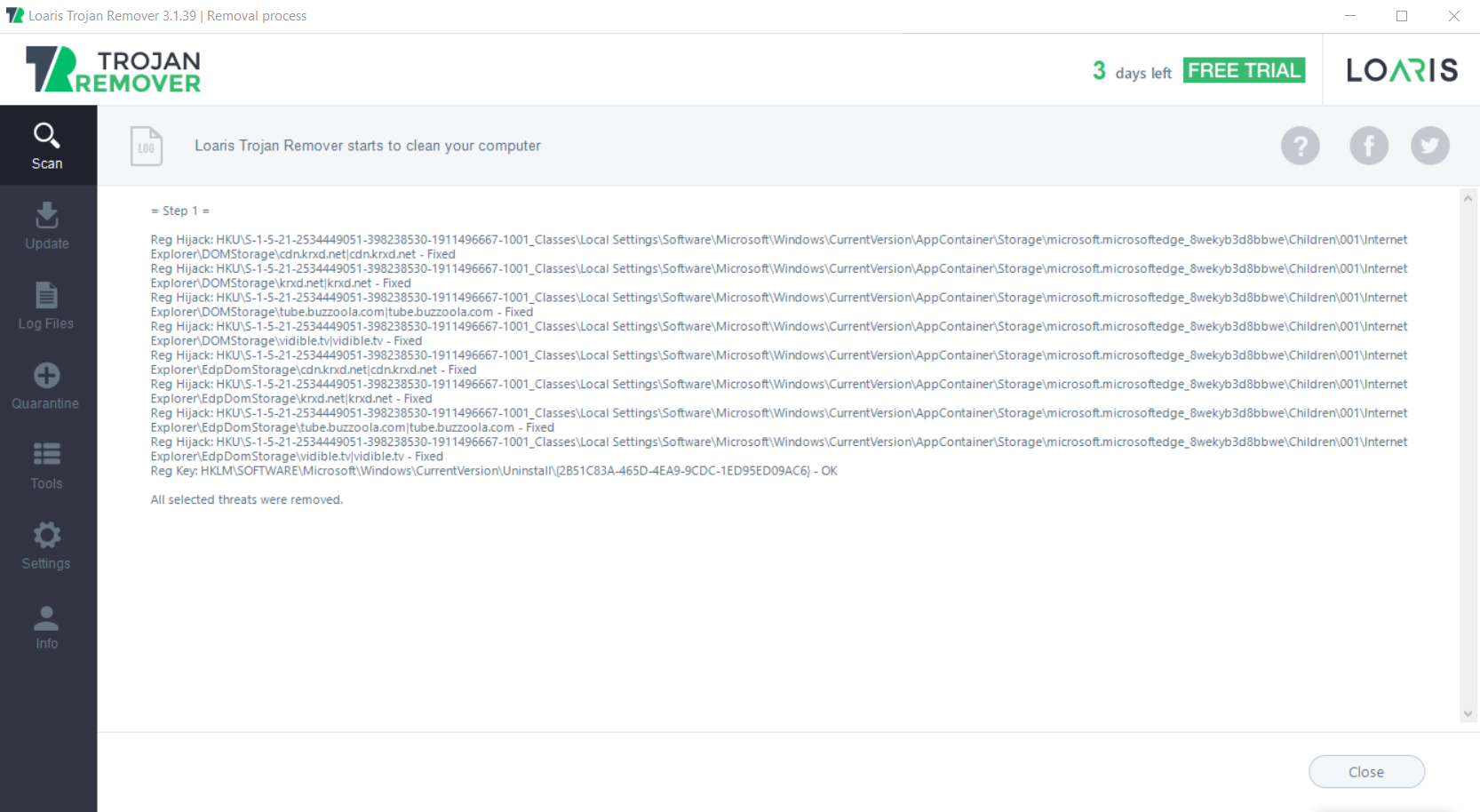Minimize the Loaris window
Viewport: 1480px width, 812px height.
point(1350,16)
